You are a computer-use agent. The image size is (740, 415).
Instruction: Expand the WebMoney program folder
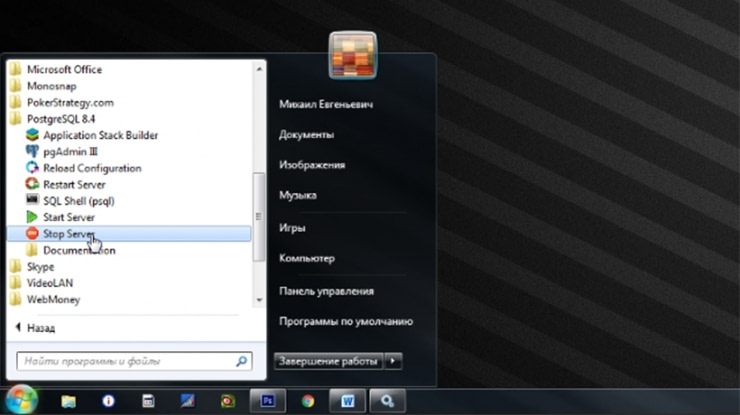click(53, 299)
